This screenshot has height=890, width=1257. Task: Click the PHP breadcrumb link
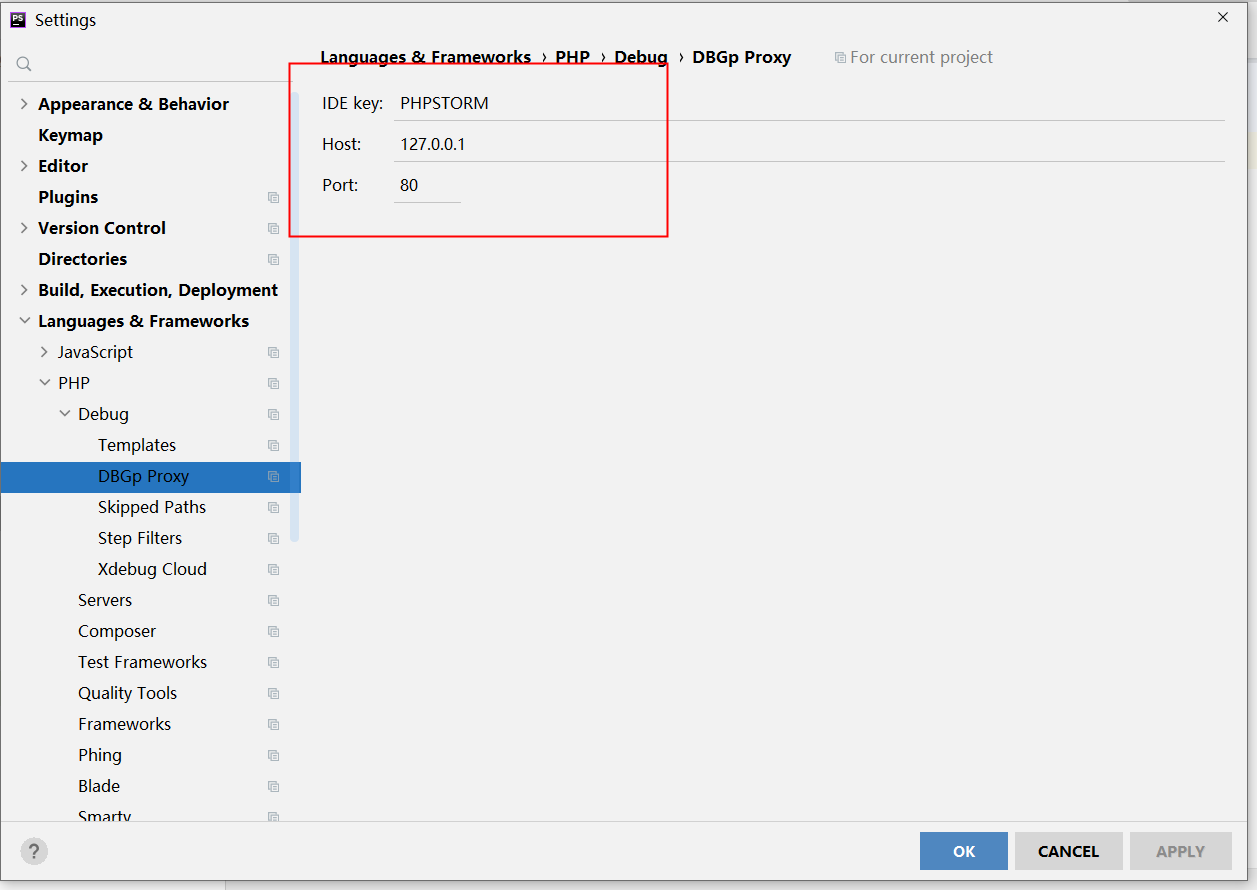[x=573, y=57]
